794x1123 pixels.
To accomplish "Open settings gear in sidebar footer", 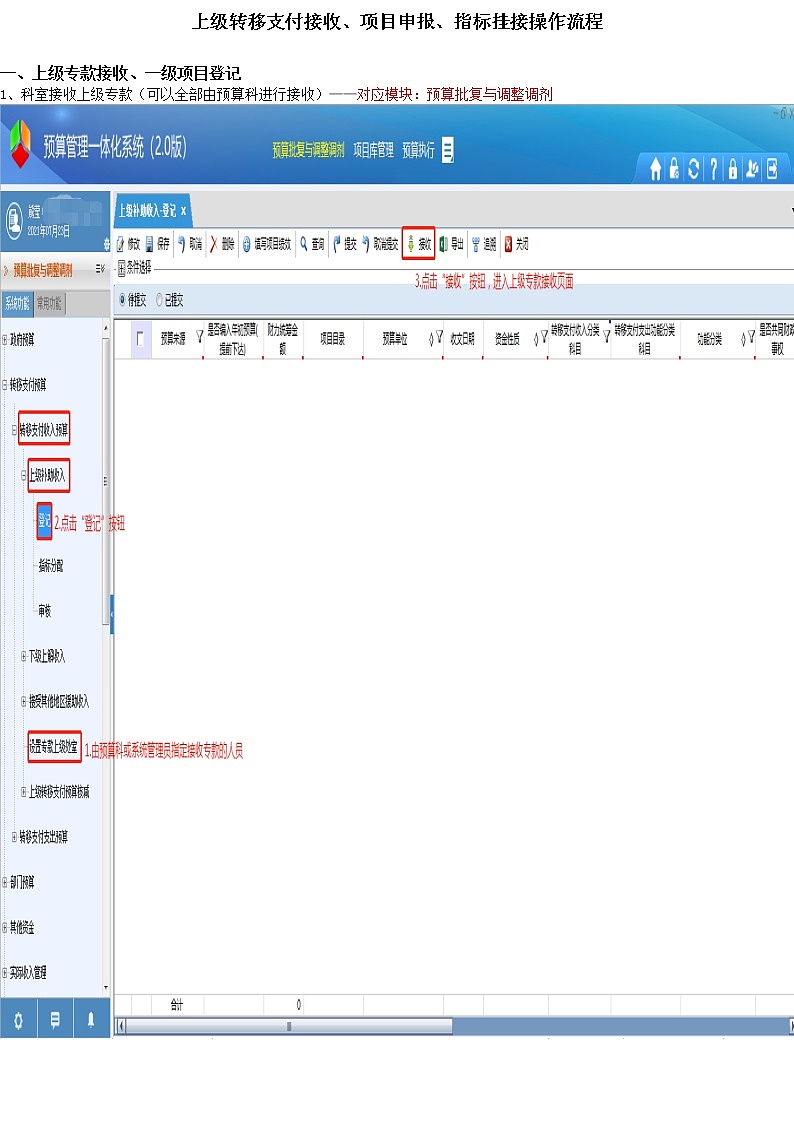I will click(19, 1020).
